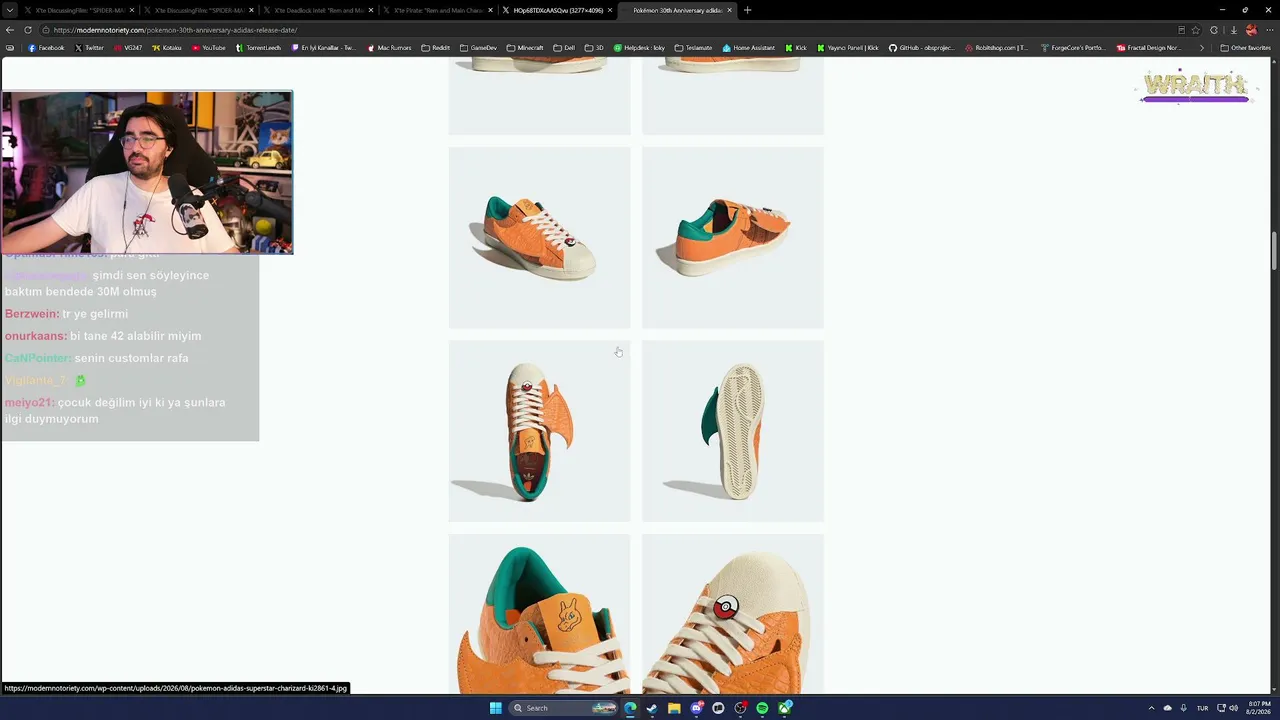Expand the Dell bookmarks folder
This screenshot has height=720, width=1280.
[564, 48]
